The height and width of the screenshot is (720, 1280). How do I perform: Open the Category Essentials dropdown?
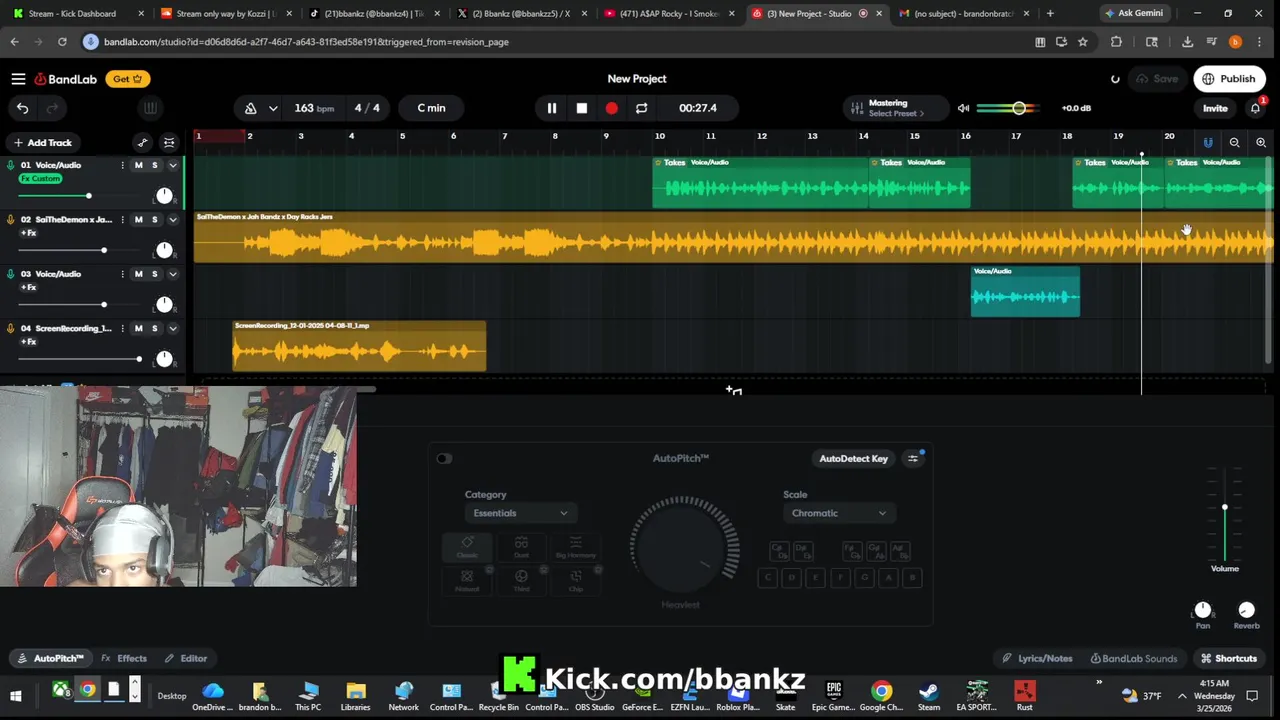[x=520, y=513]
